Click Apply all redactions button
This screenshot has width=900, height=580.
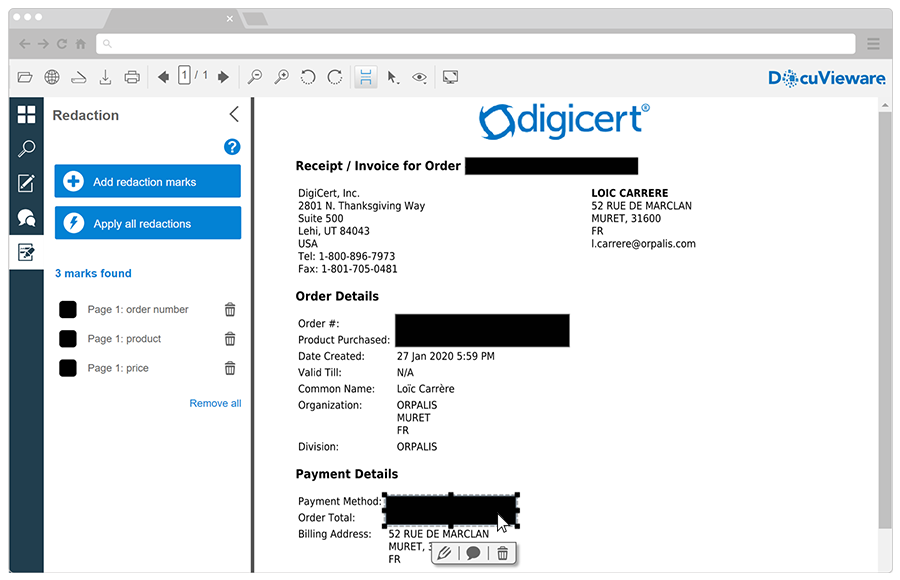click(x=148, y=223)
